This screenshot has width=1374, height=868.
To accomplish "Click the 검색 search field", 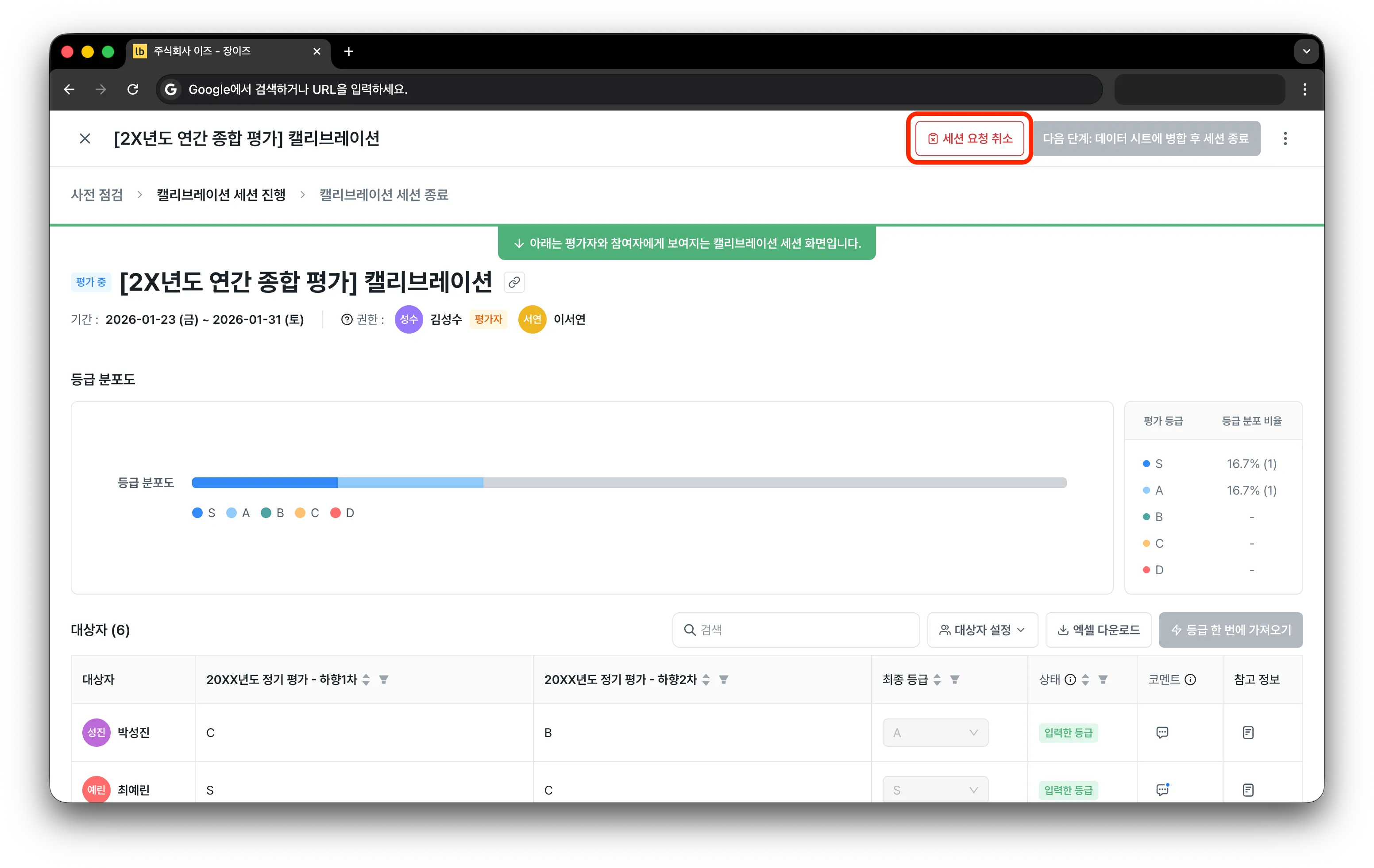I will [796, 630].
